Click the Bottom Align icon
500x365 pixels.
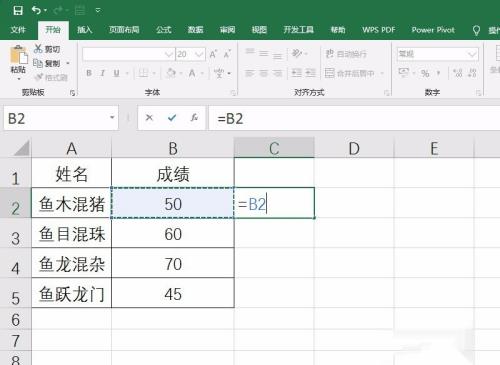pyautogui.click(x=277, y=55)
